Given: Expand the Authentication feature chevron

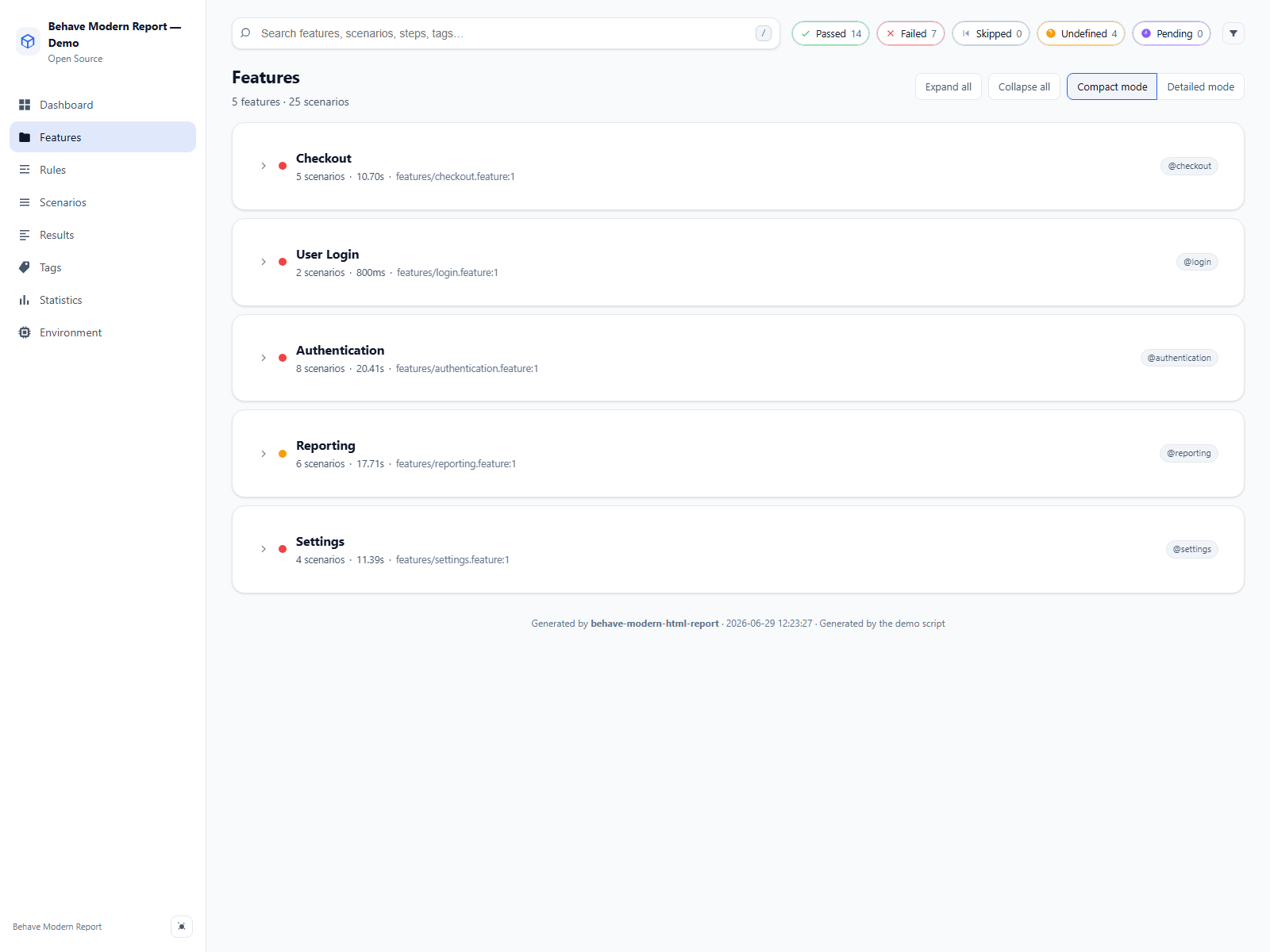Looking at the screenshot, I should pos(264,358).
